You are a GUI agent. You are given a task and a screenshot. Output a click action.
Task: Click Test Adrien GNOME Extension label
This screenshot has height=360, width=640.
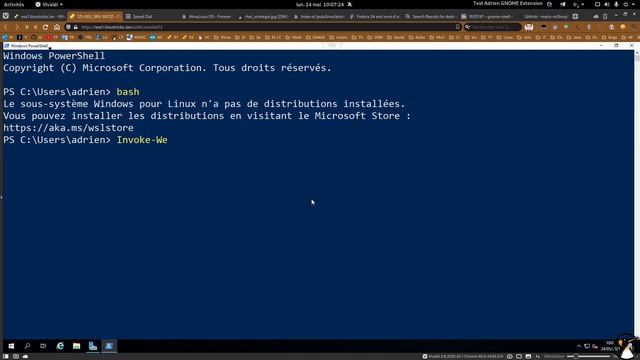(x=508, y=4)
